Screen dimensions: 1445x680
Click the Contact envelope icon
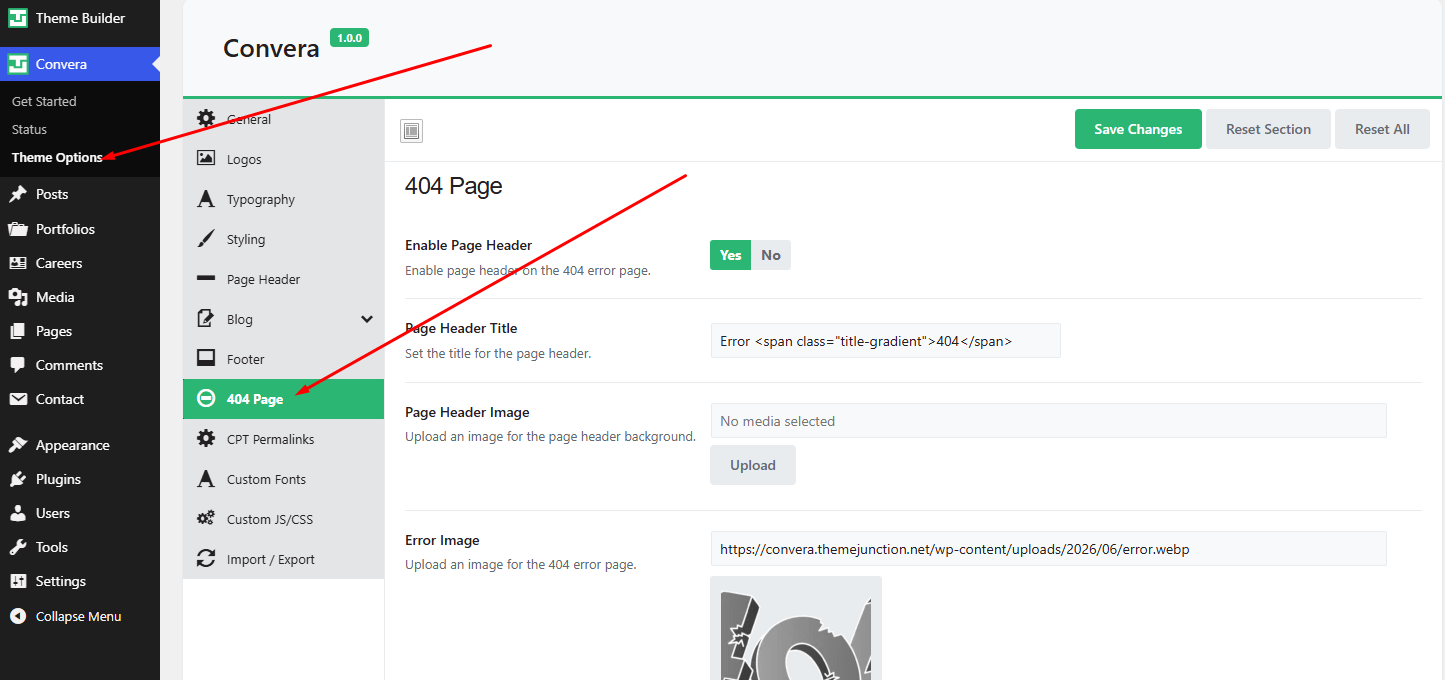18,399
